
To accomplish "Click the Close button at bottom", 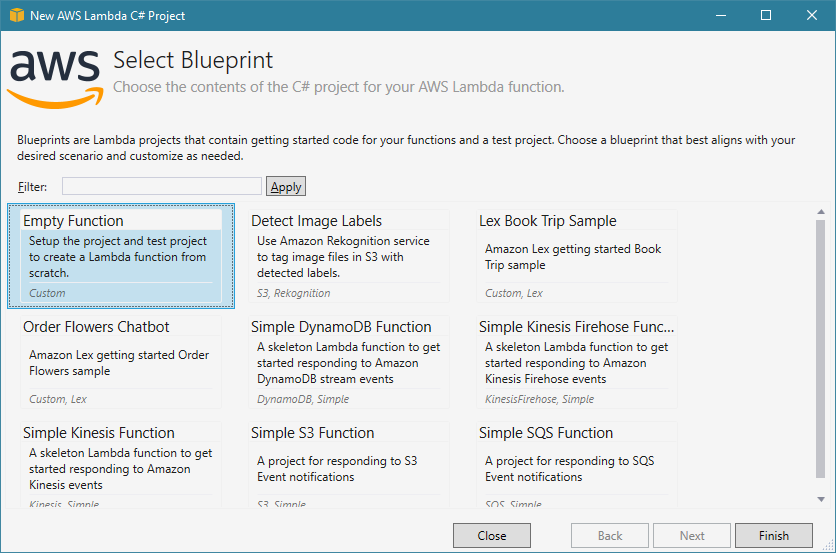I will 492,535.
